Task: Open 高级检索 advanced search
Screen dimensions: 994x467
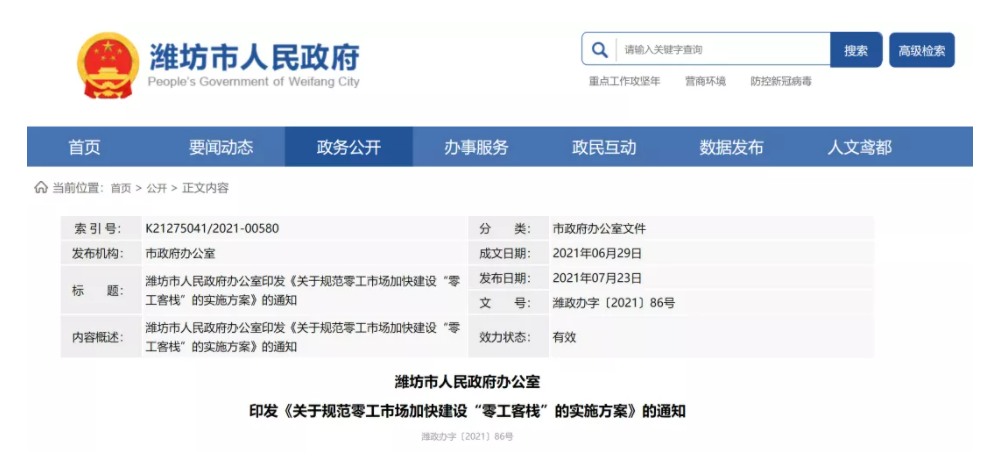Action: coord(921,50)
